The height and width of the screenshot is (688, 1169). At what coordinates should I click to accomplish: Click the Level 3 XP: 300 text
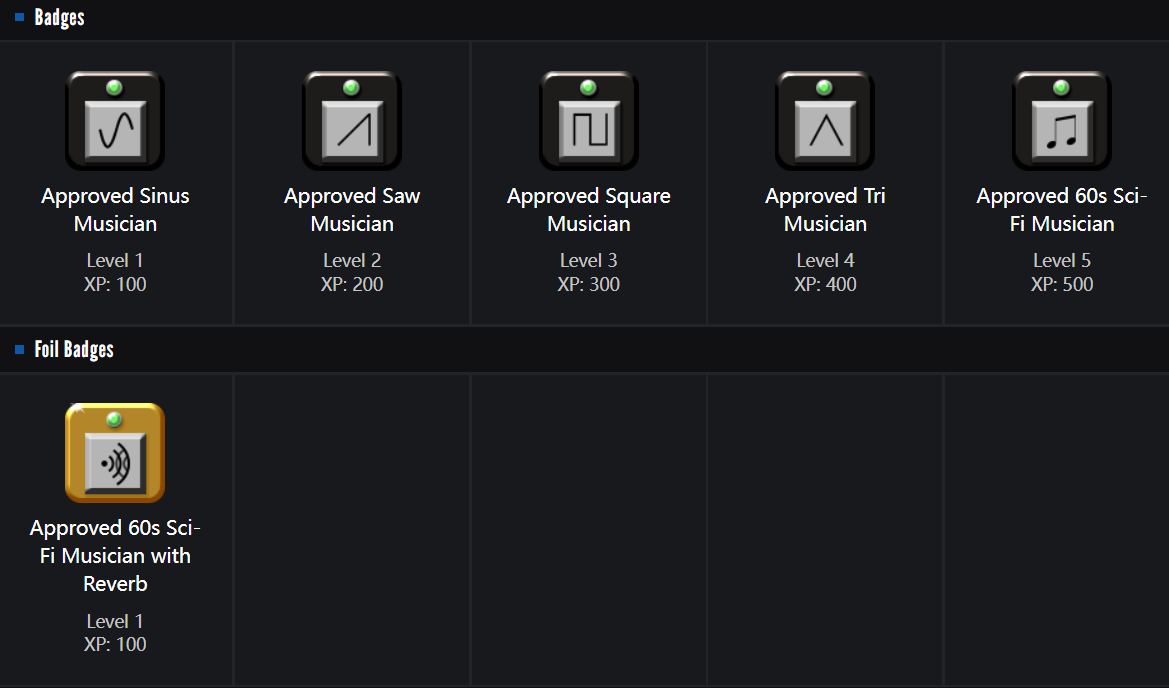pos(589,272)
